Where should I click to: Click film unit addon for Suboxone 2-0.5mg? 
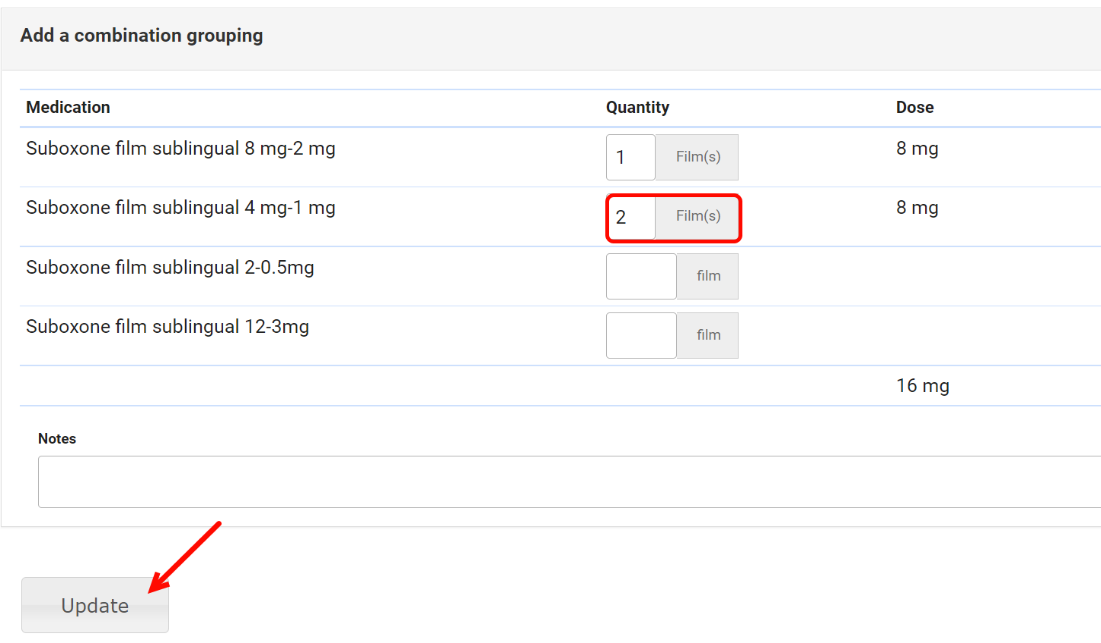coord(708,276)
